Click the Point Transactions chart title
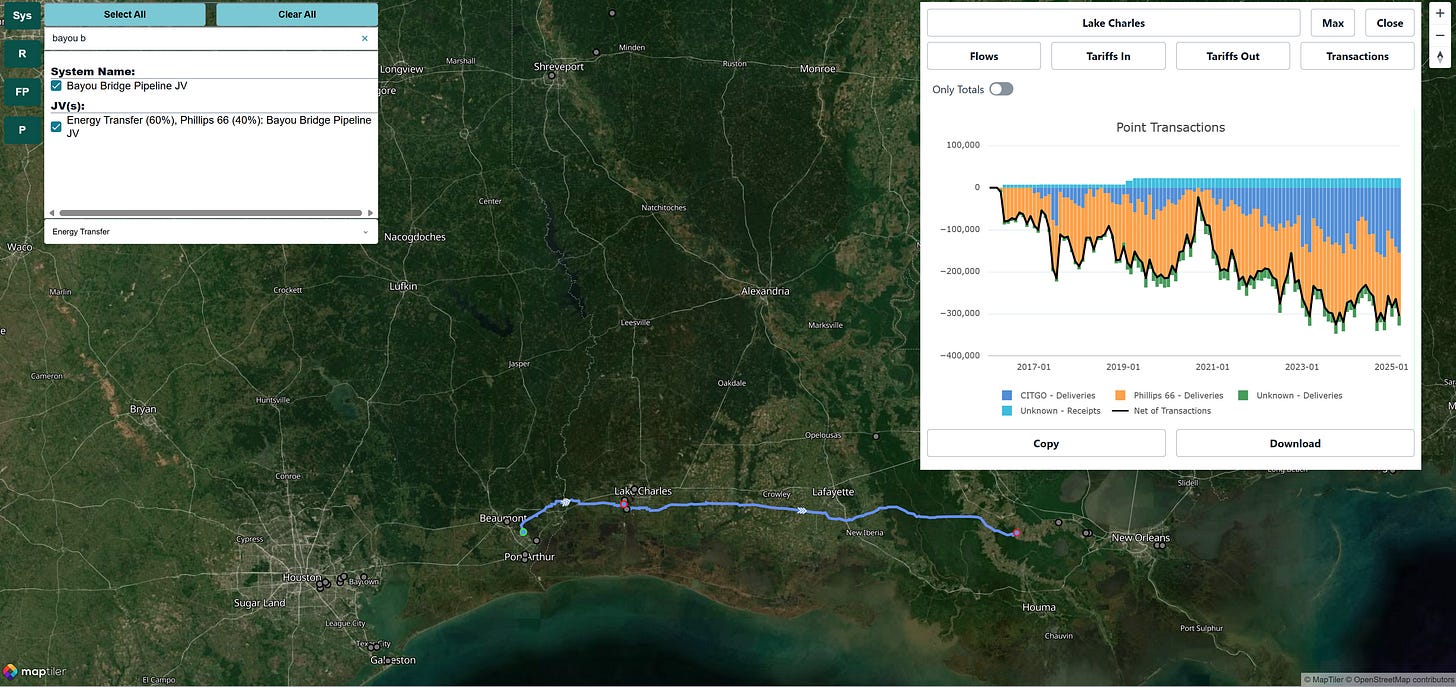 1170,127
